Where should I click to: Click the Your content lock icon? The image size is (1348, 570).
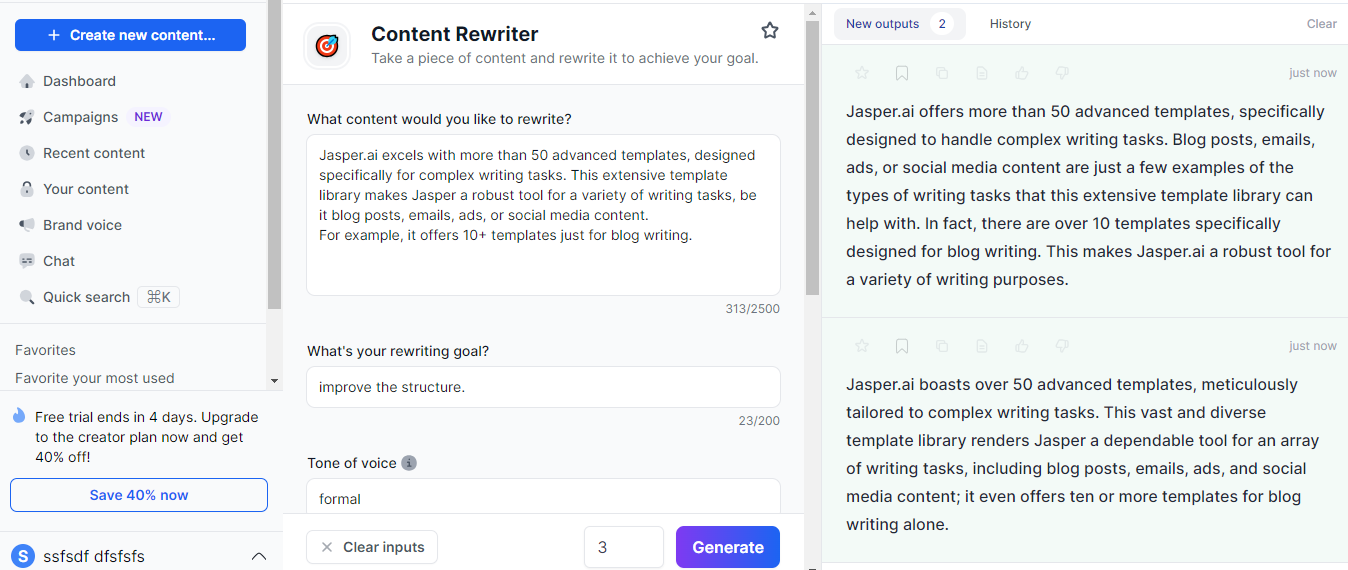pos(27,189)
